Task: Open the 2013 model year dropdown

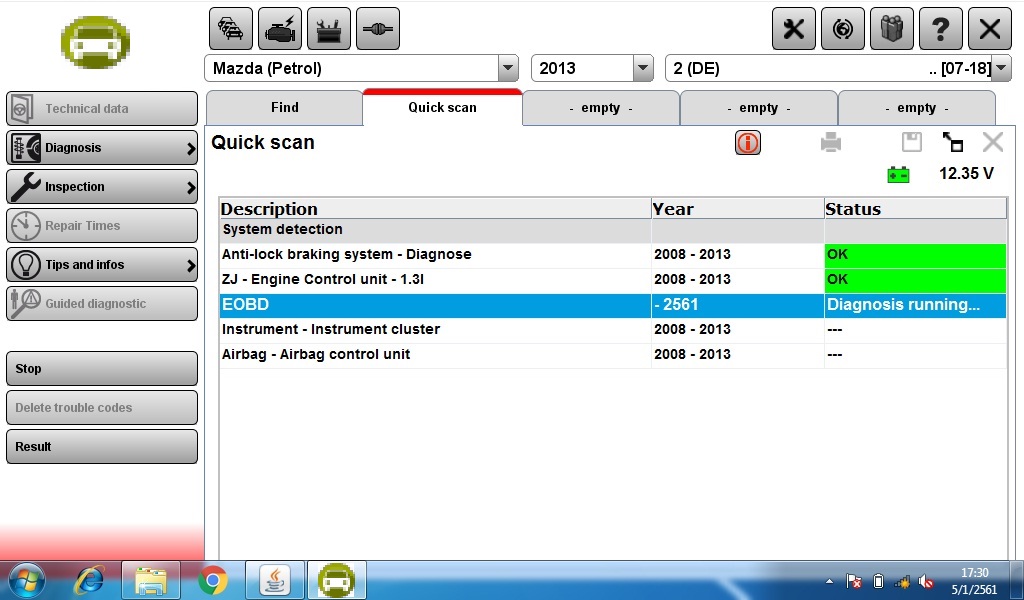Action: coord(643,68)
